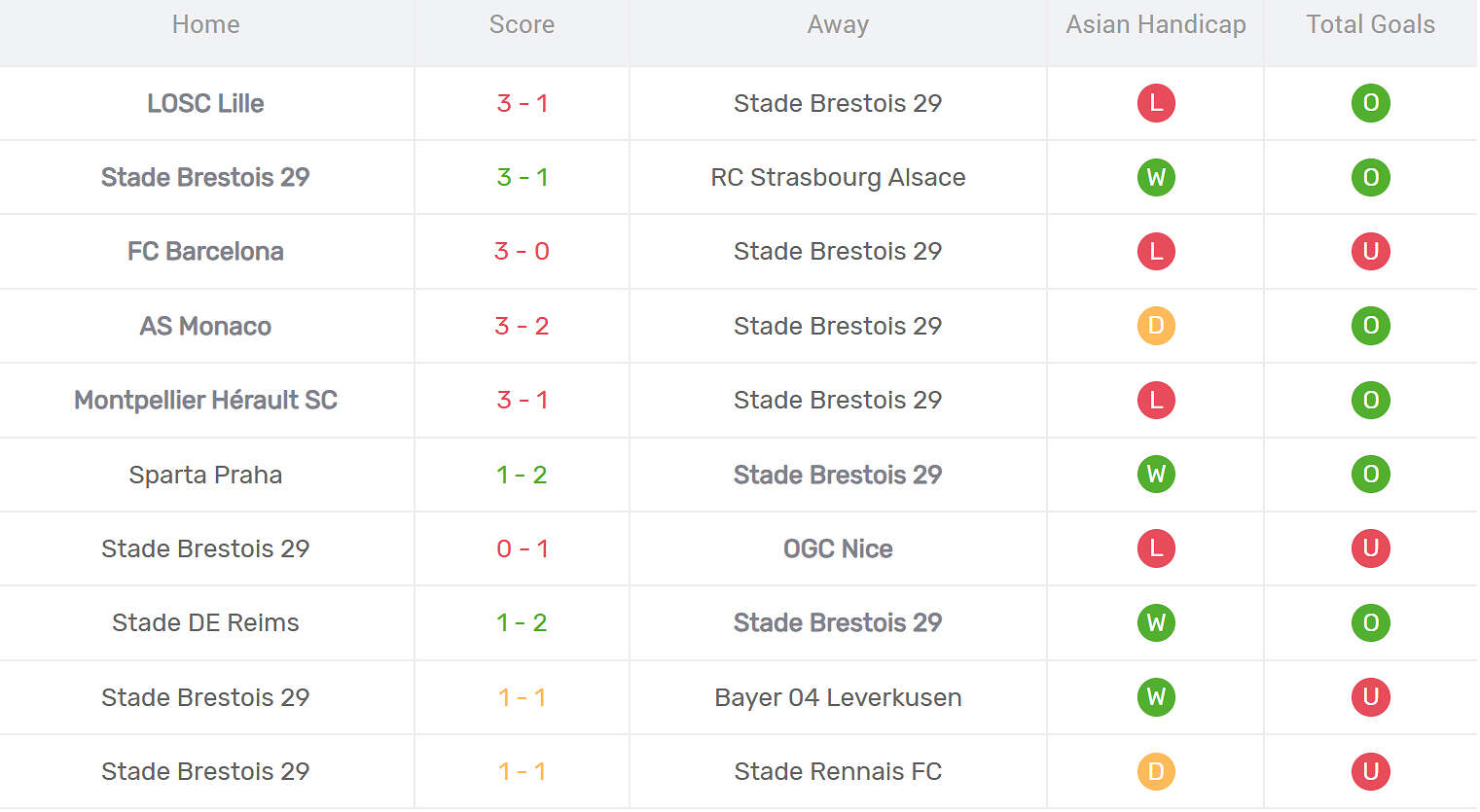Click the green O total goals badge in Montpellier row
1480x812 pixels.
tap(1370, 400)
